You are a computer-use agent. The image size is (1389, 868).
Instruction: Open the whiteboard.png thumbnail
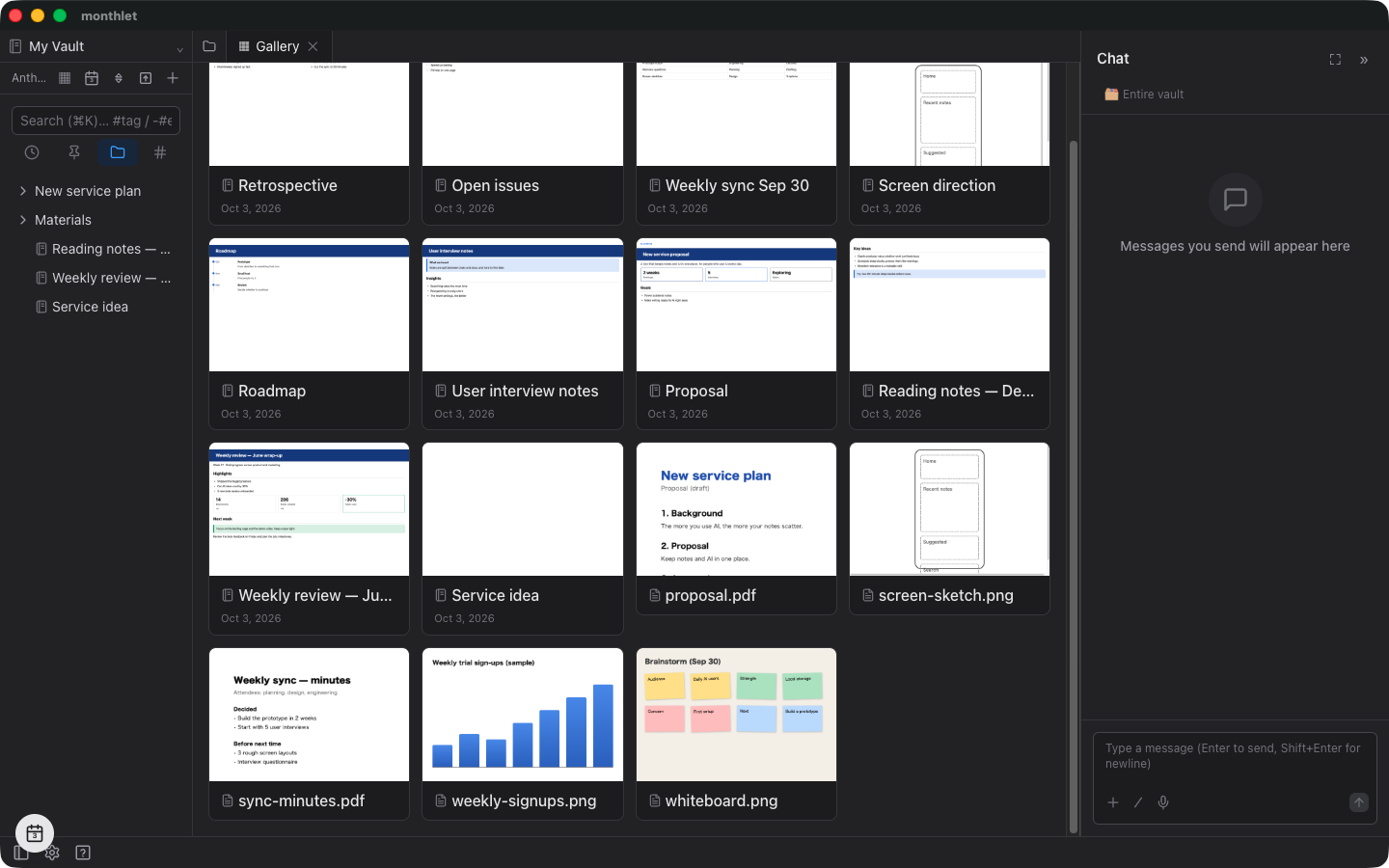[x=736, y=715]
